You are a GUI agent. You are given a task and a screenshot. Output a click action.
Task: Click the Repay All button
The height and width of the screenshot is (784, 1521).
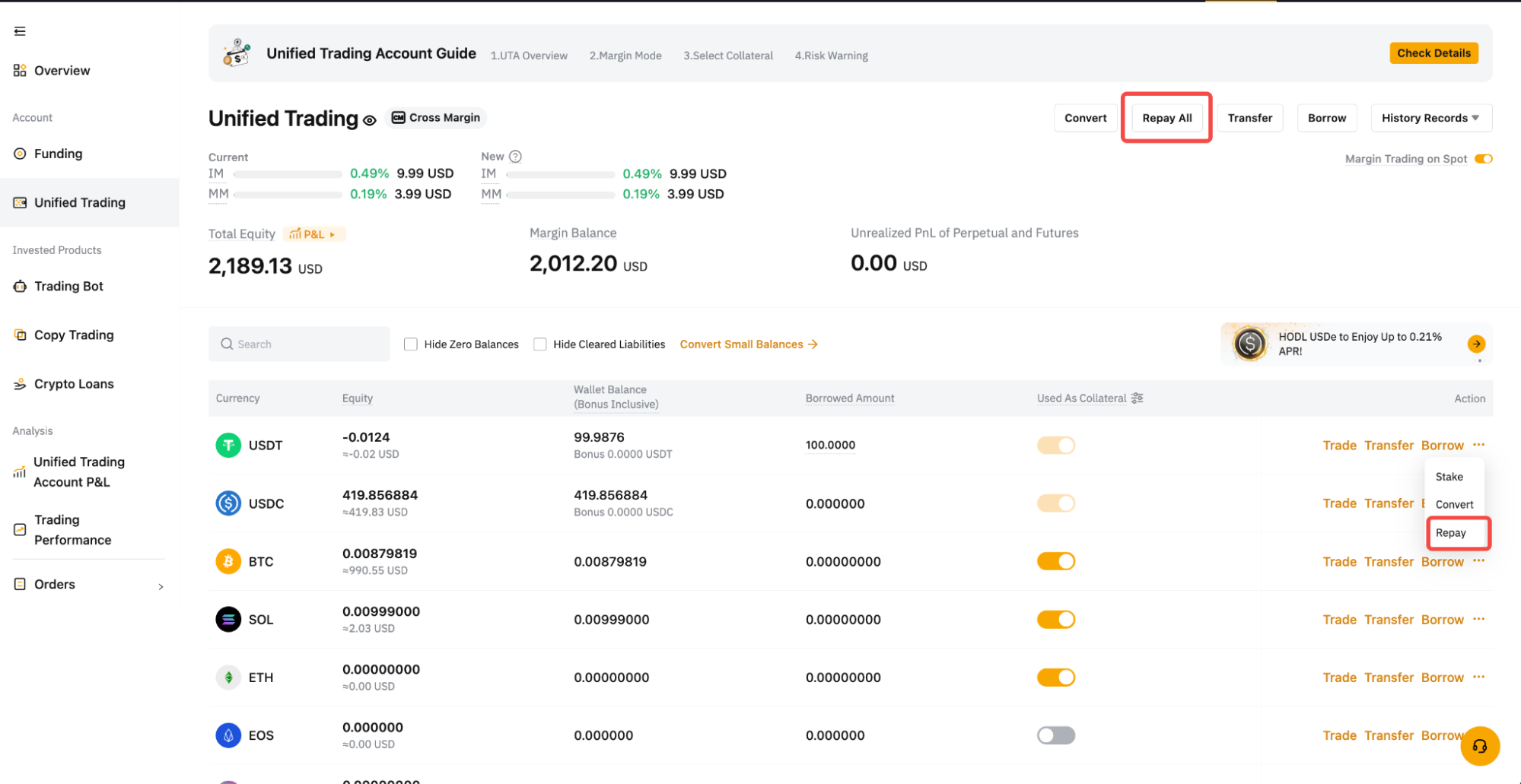click(x=1166, y=118)
